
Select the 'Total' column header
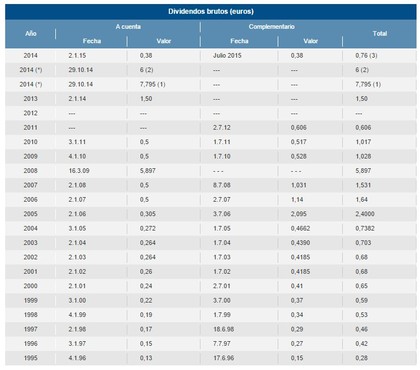pyautogui.click(x=380, y=34)
